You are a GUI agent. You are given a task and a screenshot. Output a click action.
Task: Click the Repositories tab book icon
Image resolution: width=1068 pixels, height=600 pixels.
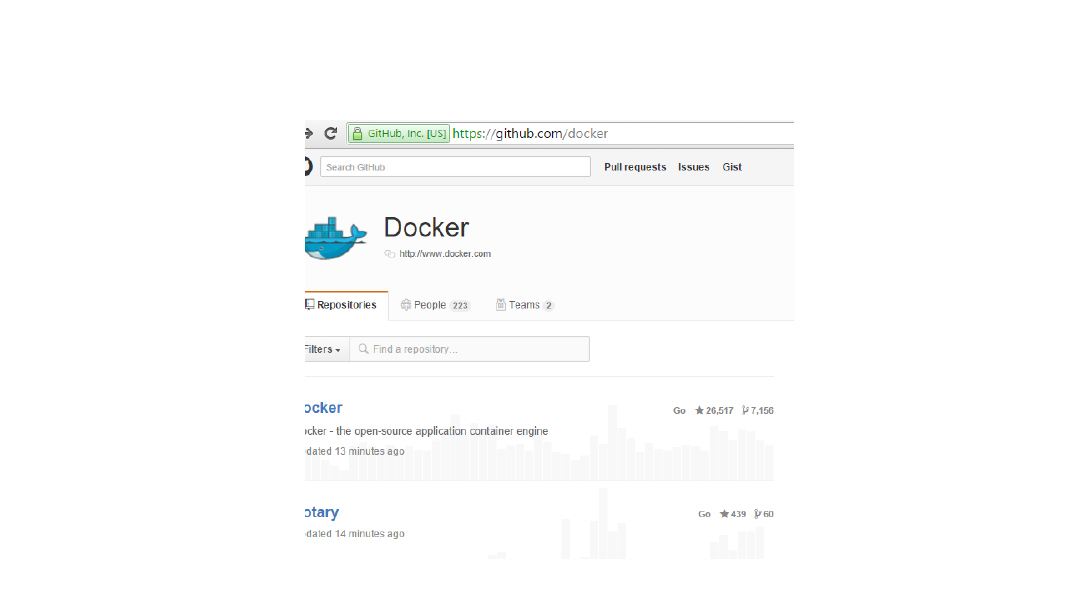coord(310,304)
